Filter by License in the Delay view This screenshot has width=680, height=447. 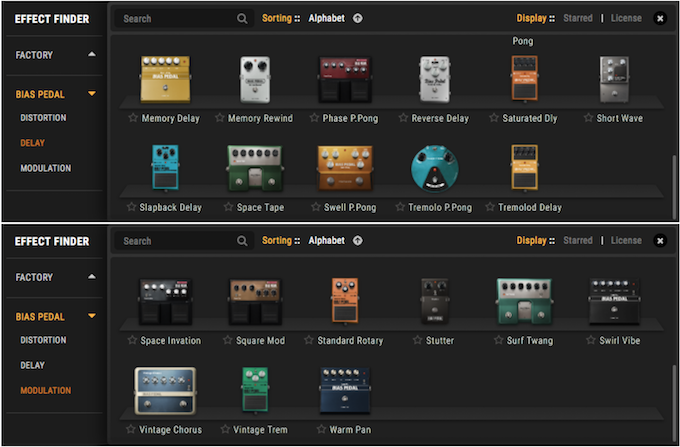click(x=626, y=19)
